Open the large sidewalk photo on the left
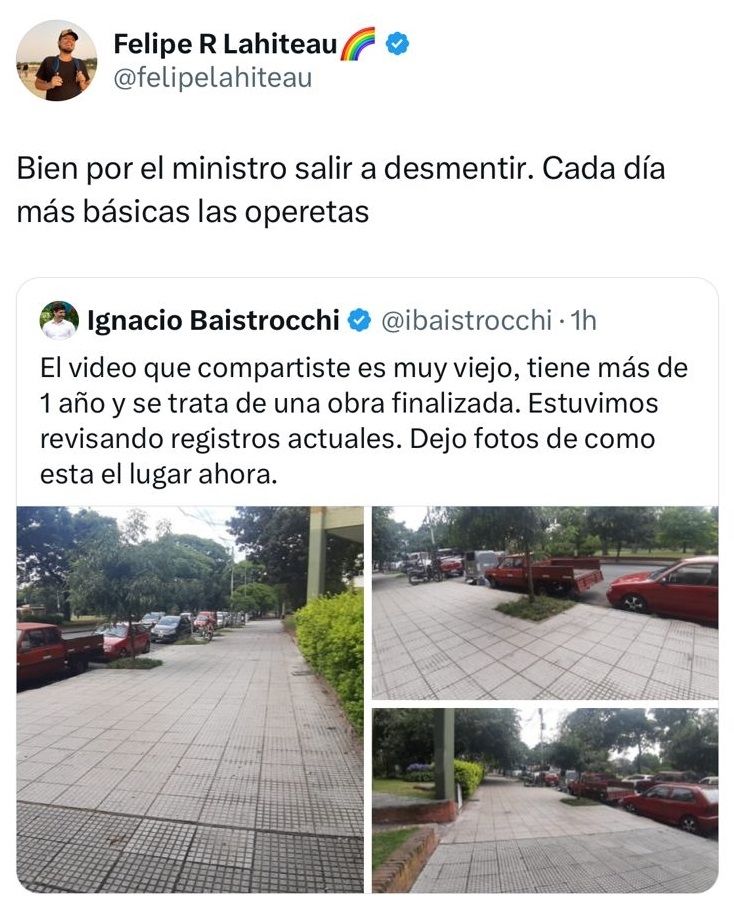The width and height of the screenshot is (734, 918). [x=190, y=700]
